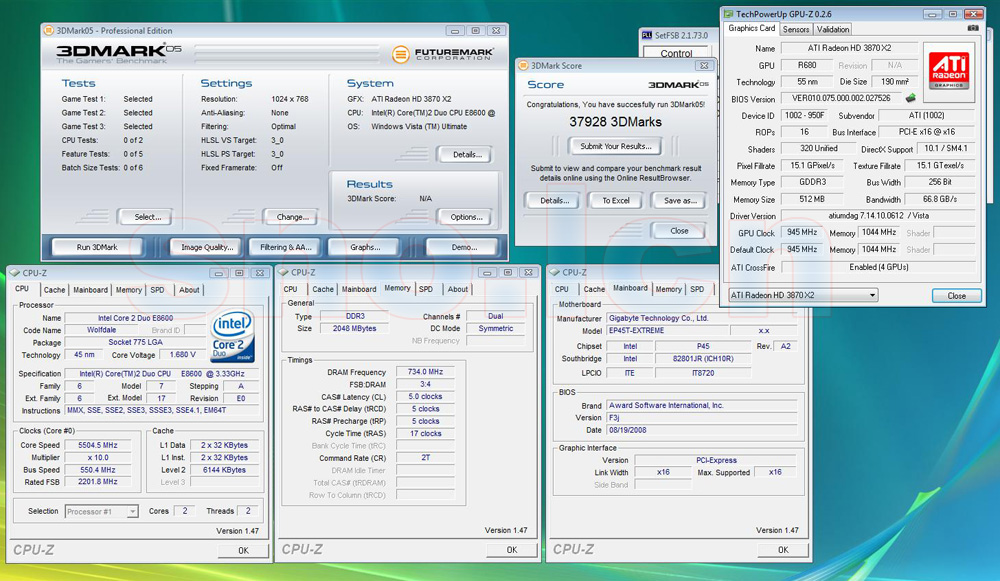Click the 37928 3DMarks score text

(615, 122)
